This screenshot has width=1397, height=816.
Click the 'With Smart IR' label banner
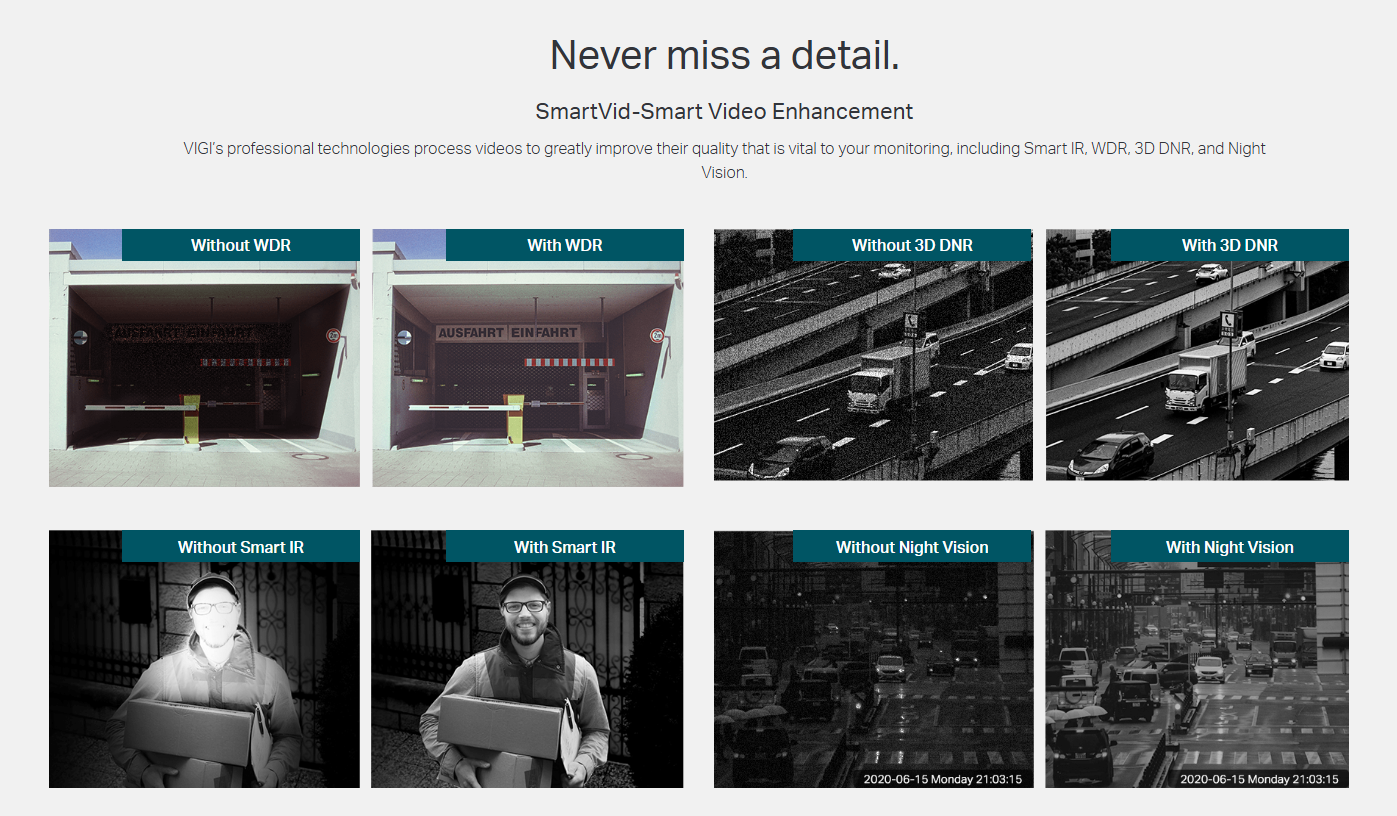(x=564, y=547)
